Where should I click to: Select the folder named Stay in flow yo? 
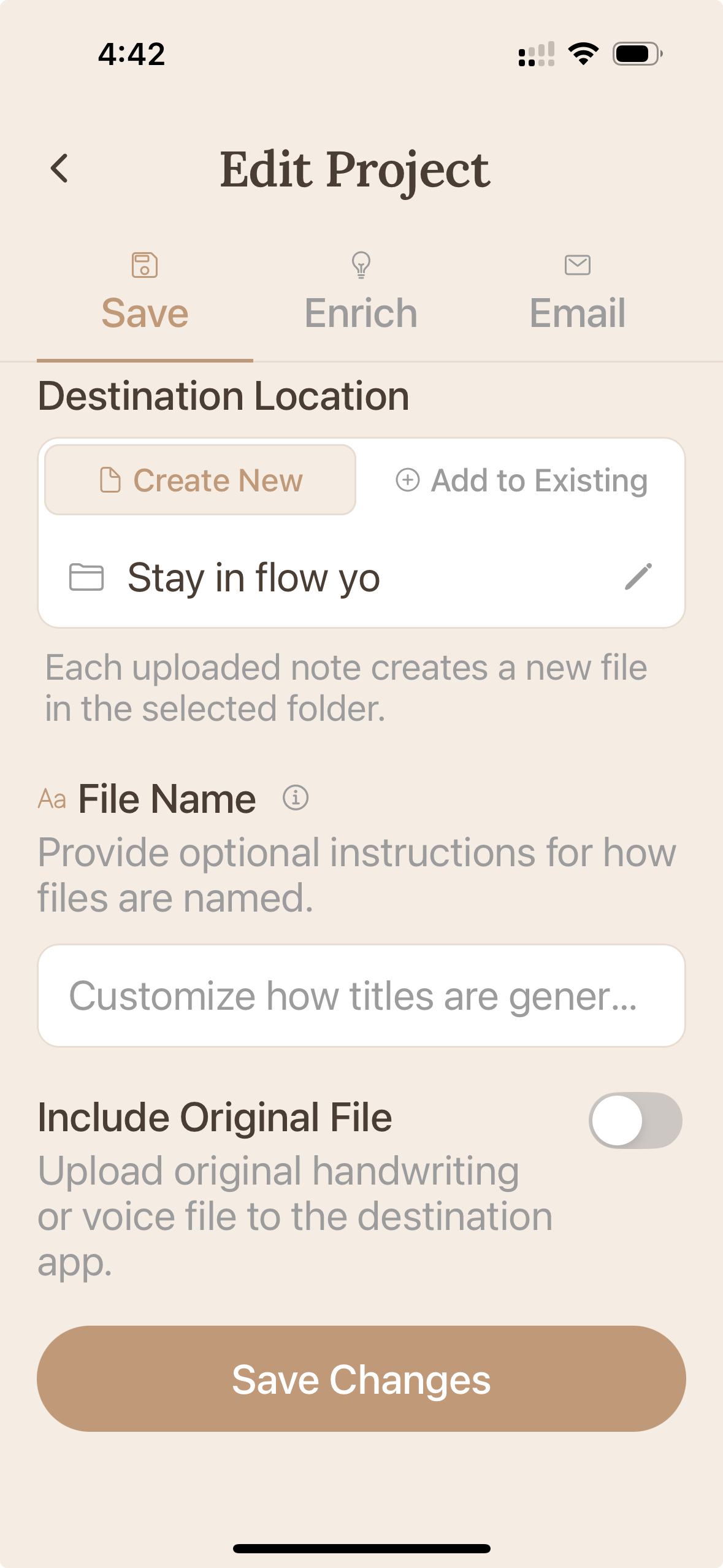coord(254,577)
